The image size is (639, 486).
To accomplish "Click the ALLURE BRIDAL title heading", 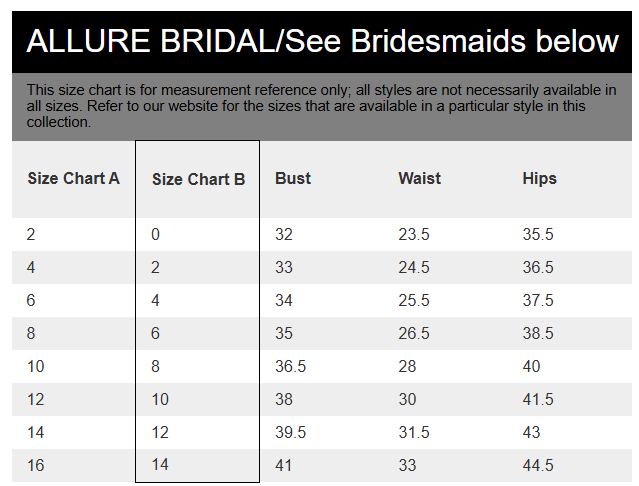I will click(322, 41).
